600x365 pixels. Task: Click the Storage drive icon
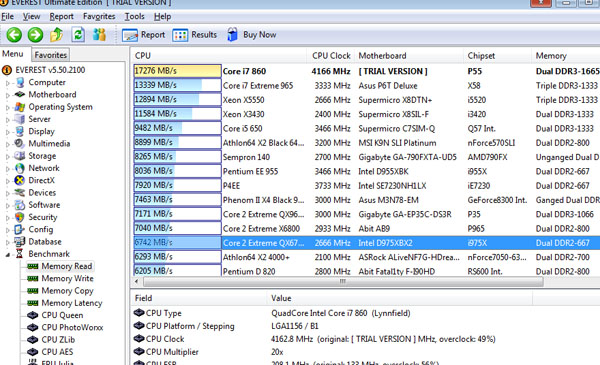pos(20,156)
